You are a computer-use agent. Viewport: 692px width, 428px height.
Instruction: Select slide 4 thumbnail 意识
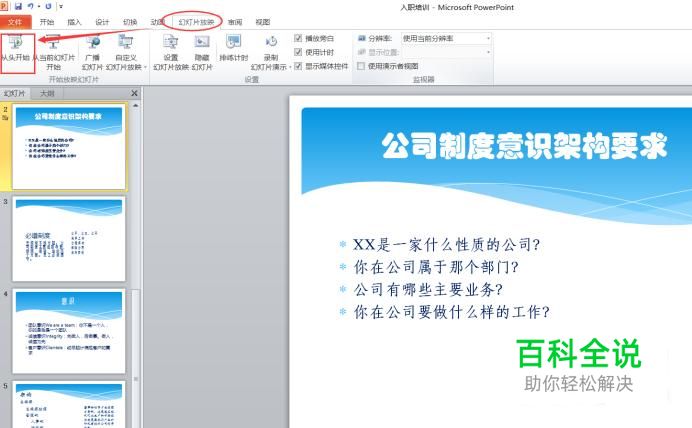69,331
